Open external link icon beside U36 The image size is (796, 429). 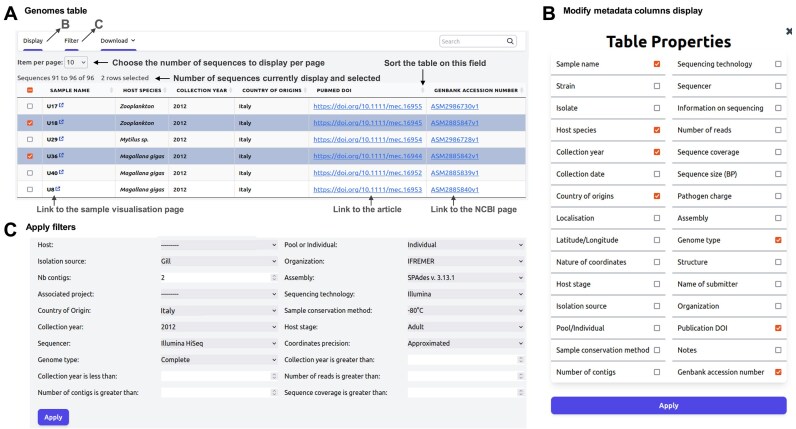(61, 155)
